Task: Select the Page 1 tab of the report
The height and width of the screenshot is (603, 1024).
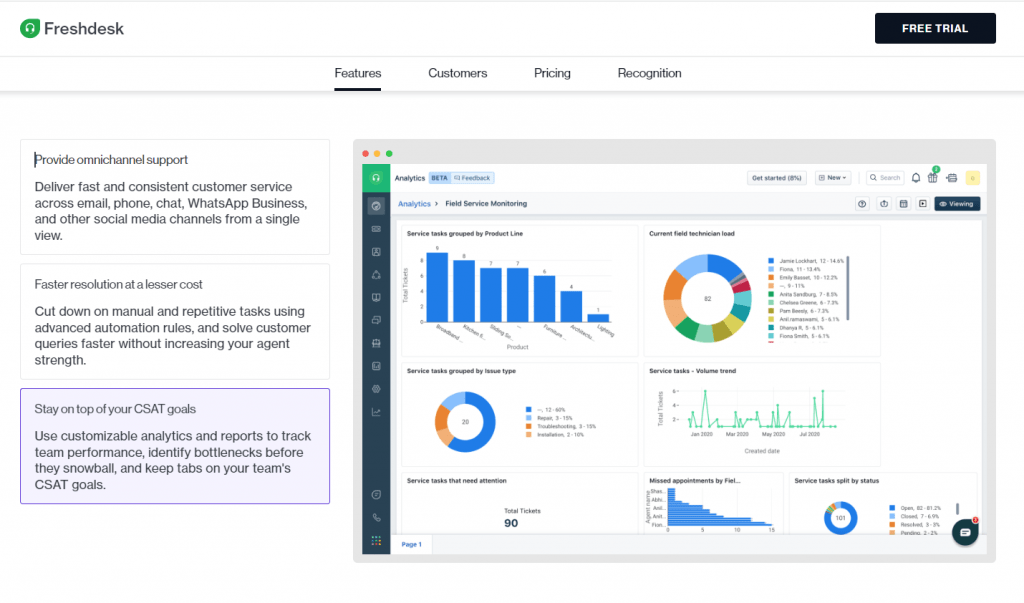Action: coord(411,544)
